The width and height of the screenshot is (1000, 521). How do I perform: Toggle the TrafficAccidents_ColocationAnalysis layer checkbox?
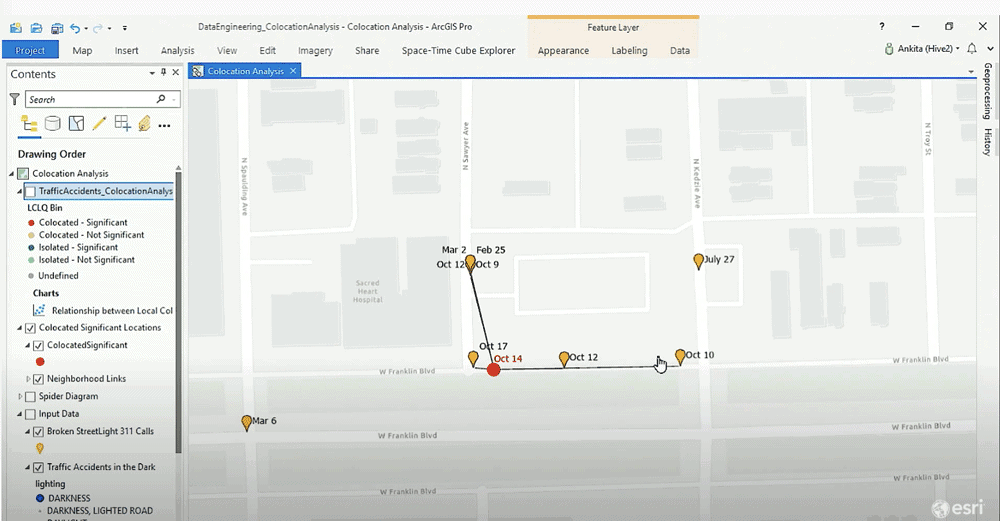point(31,191)
